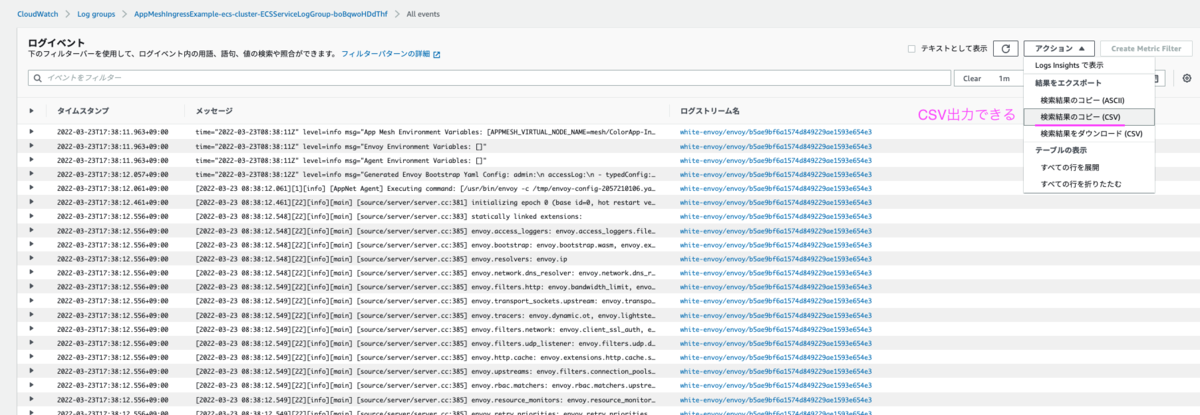The image size is (1200, 415).
Task: Select 検索結果をダウンロード (CSV) menu item
Action: [x=1089, y=133]
